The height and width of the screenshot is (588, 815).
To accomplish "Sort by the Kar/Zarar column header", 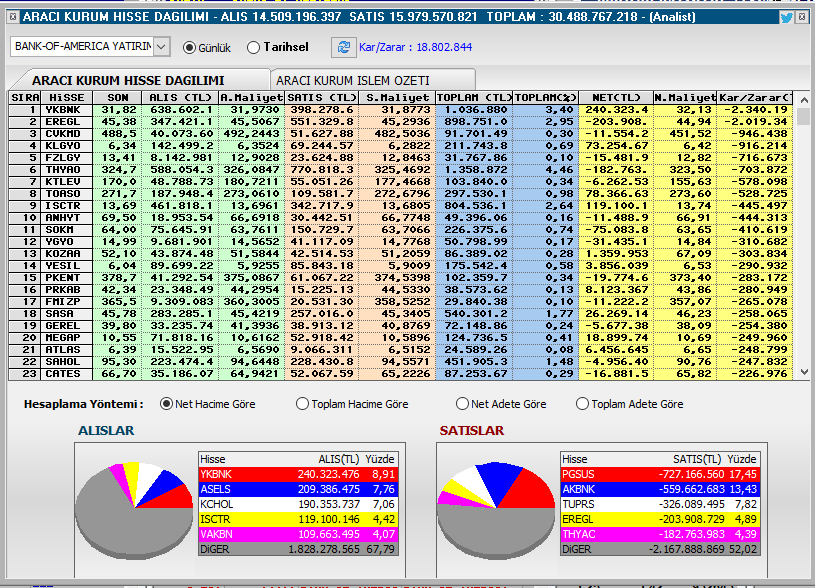I will click(x=755, y=98).
